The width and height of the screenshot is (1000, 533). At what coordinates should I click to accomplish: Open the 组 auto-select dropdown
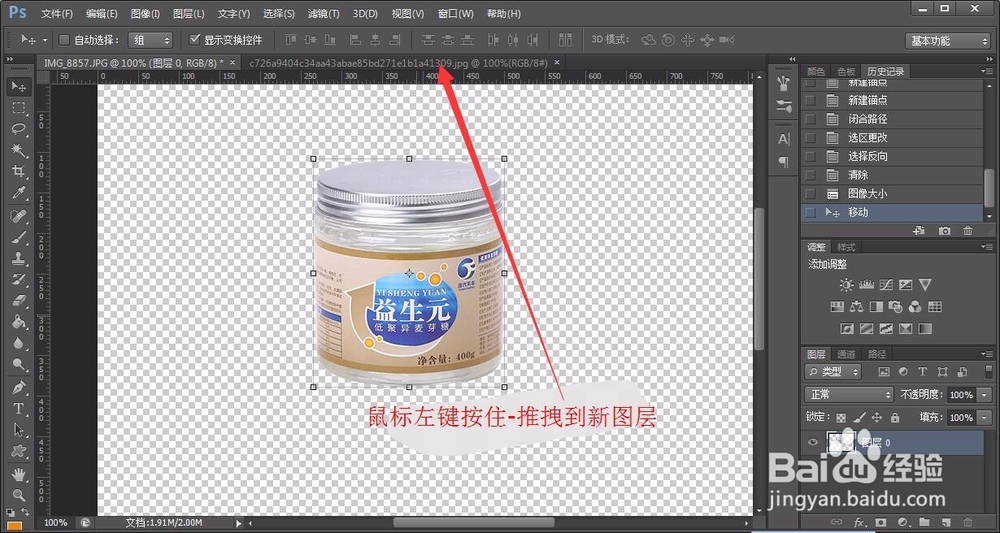(151, 40)
